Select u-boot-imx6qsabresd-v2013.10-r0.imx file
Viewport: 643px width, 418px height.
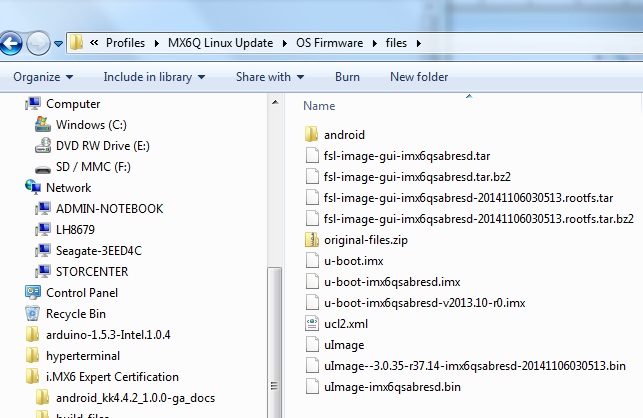[424, 303]
